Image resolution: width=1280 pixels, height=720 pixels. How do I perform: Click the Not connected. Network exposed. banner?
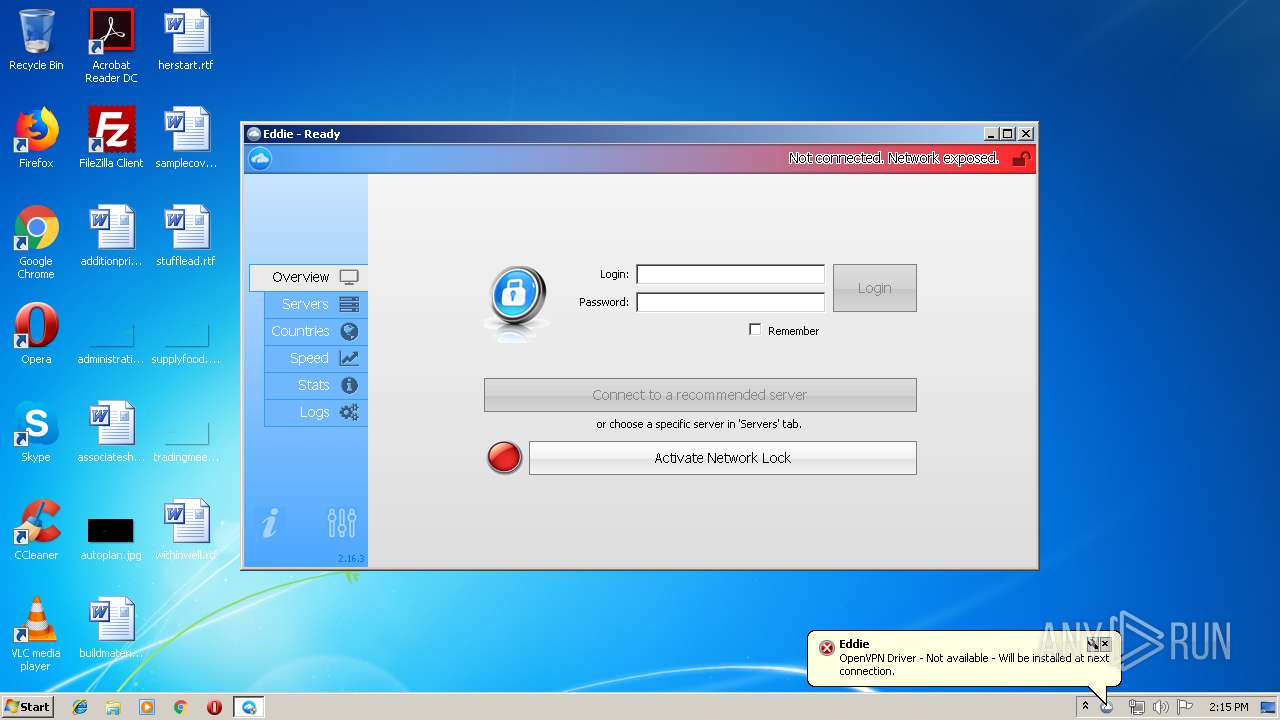pos(893,158)
